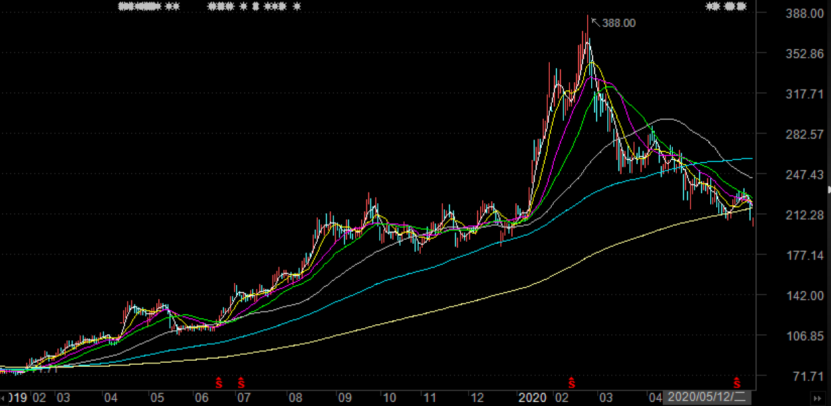Click the 12 month label on the time axis

tap(477, 397)
